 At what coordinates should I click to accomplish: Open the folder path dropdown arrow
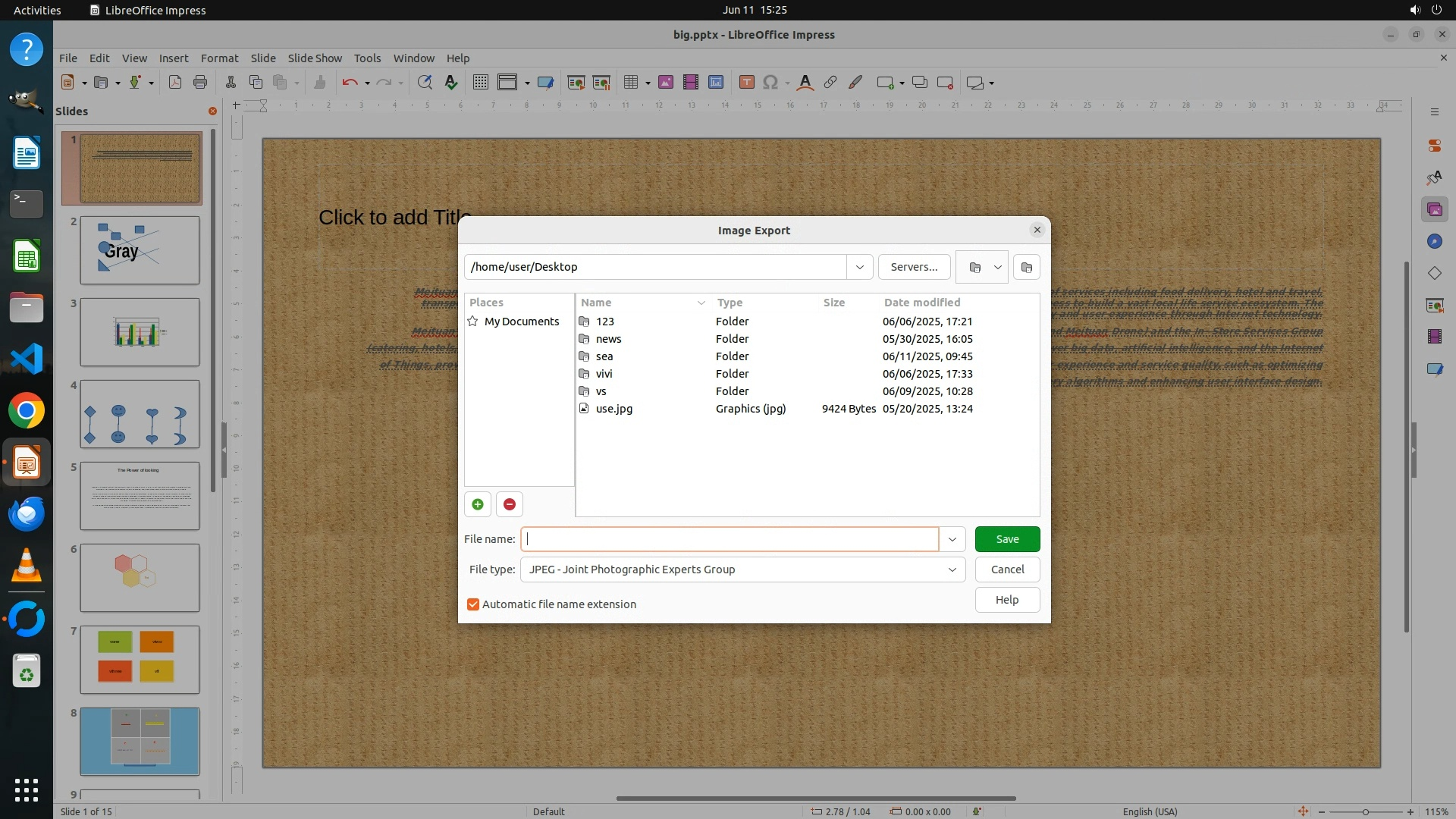pyautogui.click(x=859, y=267)
